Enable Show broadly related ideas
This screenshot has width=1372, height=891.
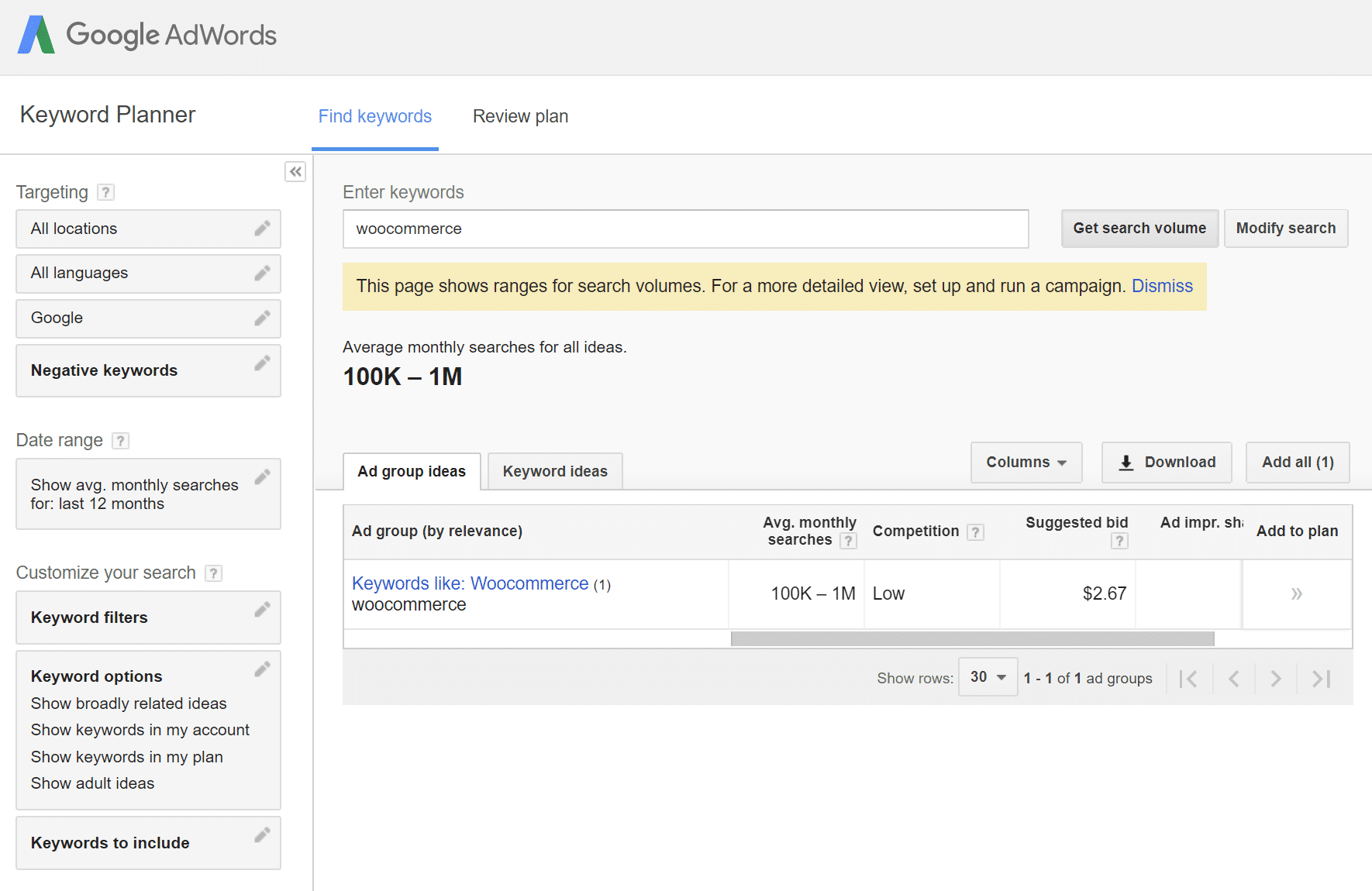pyautogui.click(x=128, y=704)
